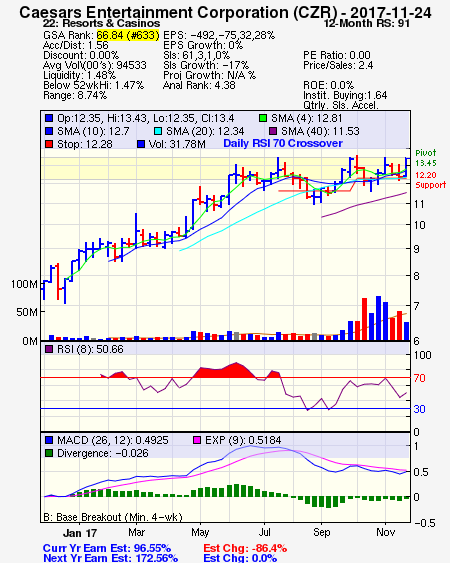Click the Jan 17 time axis label

coord(80,533)
